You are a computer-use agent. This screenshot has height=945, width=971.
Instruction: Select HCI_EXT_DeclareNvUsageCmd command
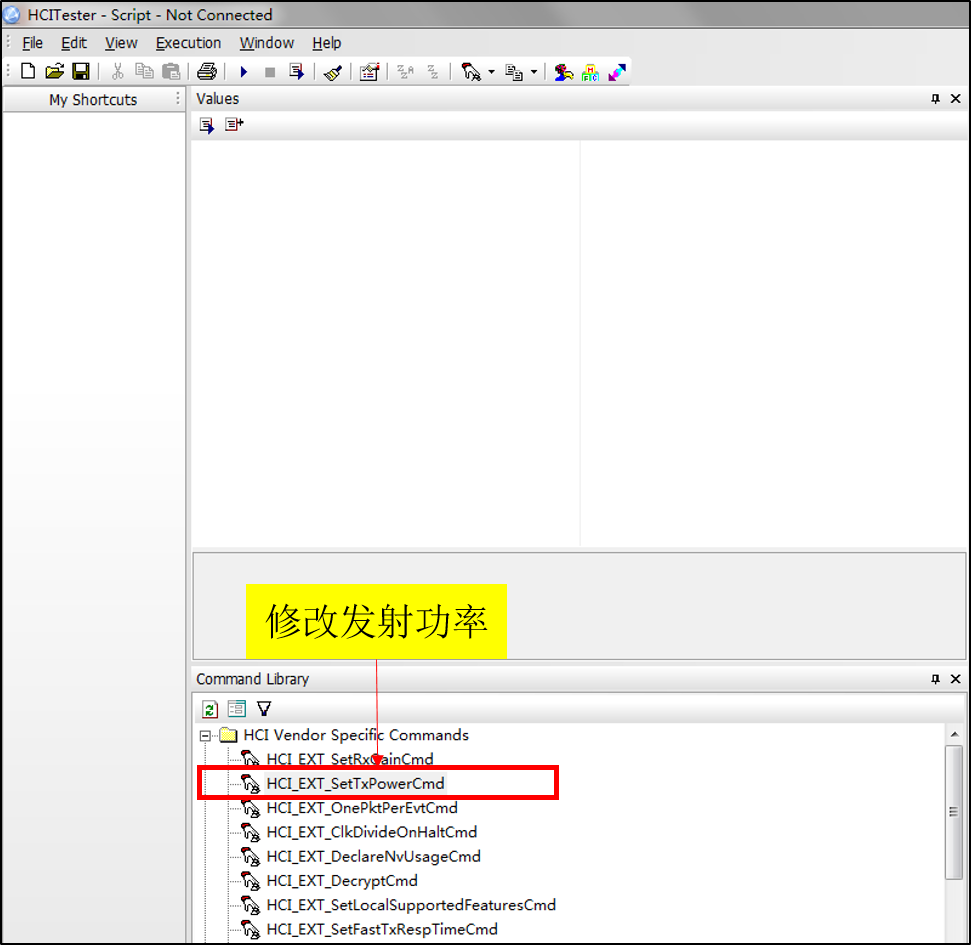tap(373, 856)
